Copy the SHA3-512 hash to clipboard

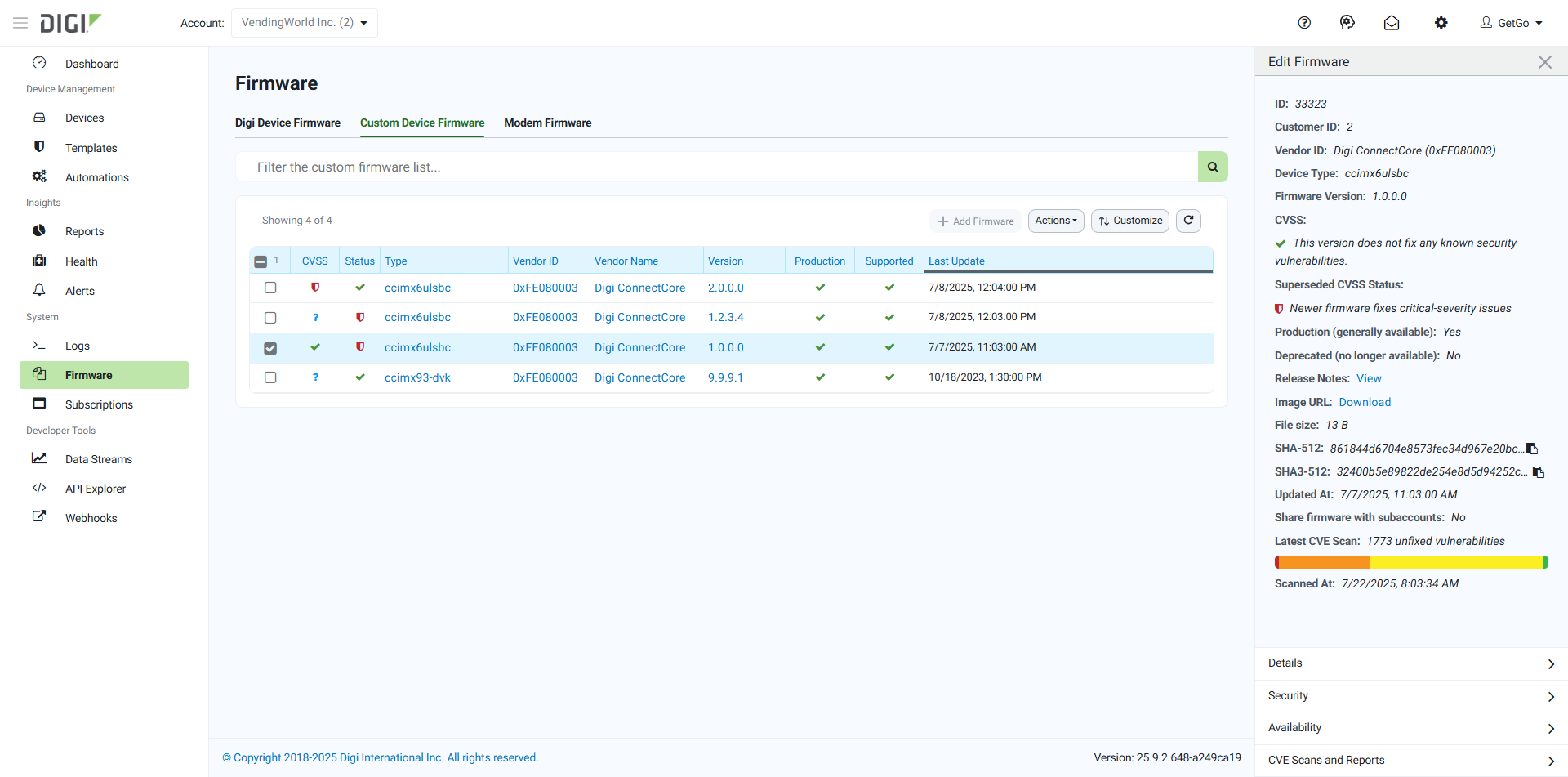[1539, 472]
